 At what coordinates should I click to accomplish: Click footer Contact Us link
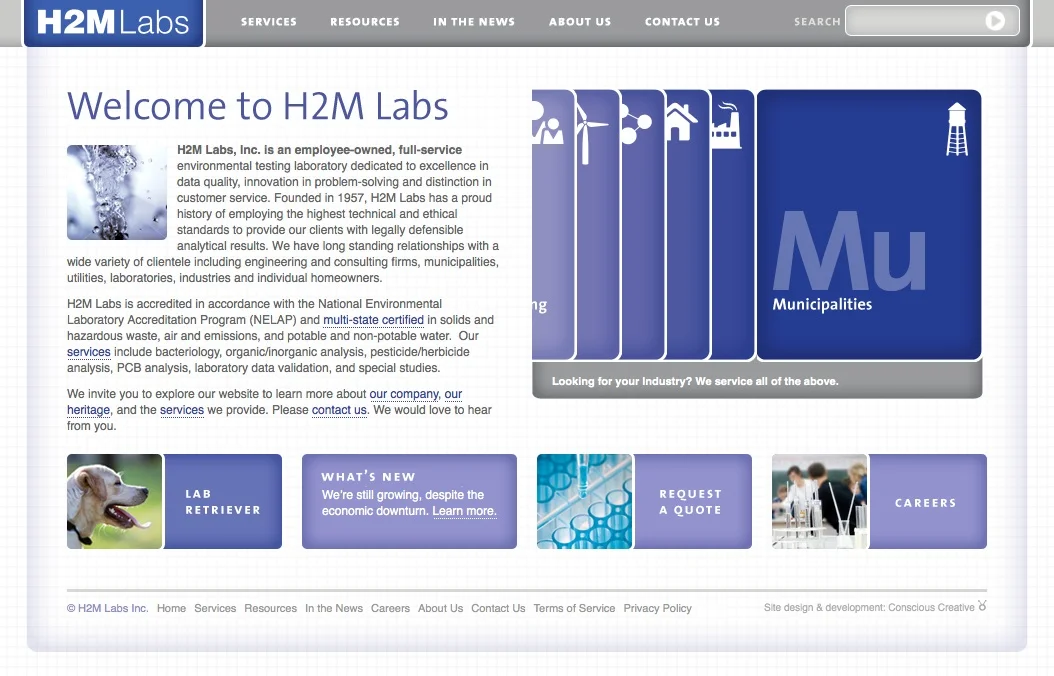(x=498, y=608)
